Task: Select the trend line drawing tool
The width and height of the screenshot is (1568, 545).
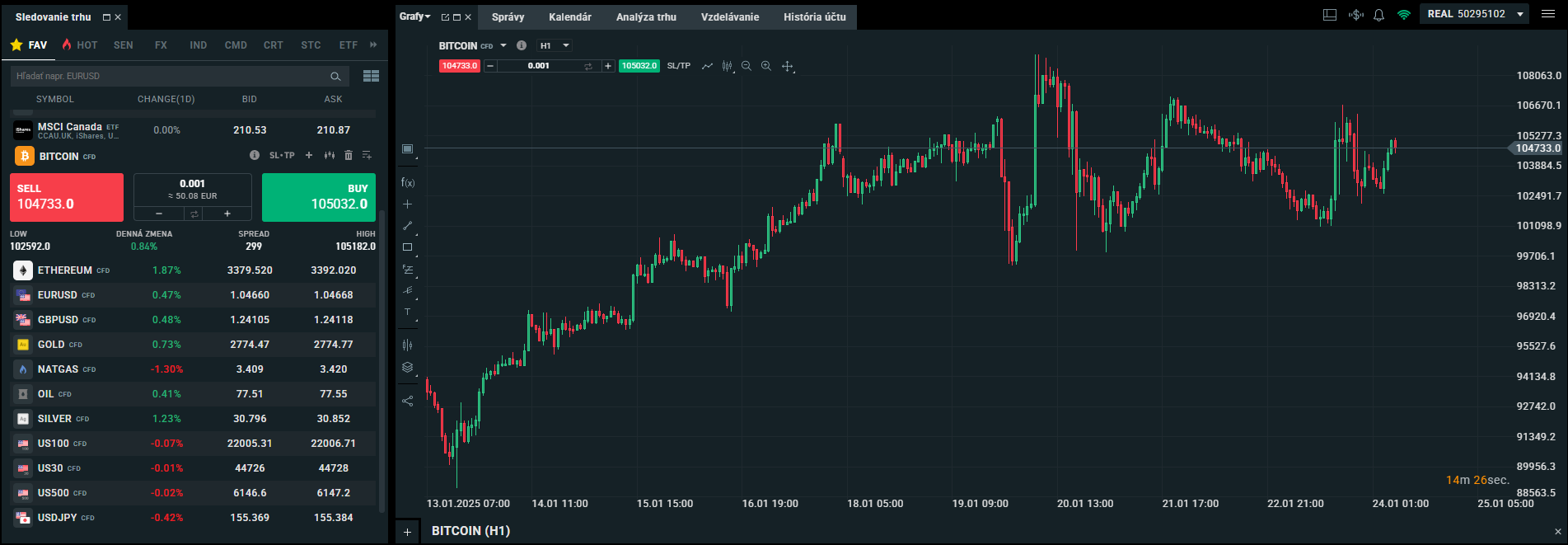Action: tap(408, 225)
